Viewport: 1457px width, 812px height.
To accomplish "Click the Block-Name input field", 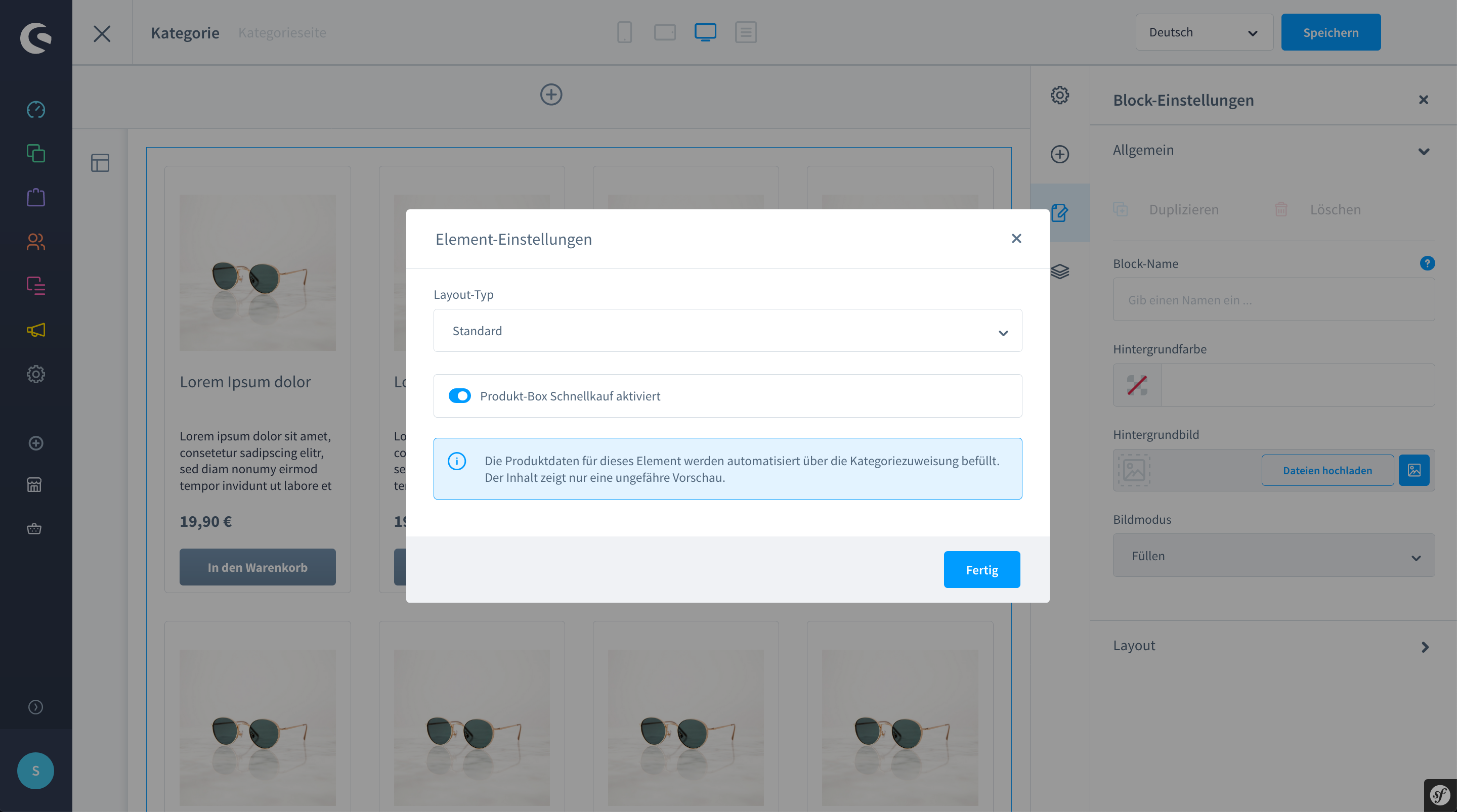I will coord(1273,300).
